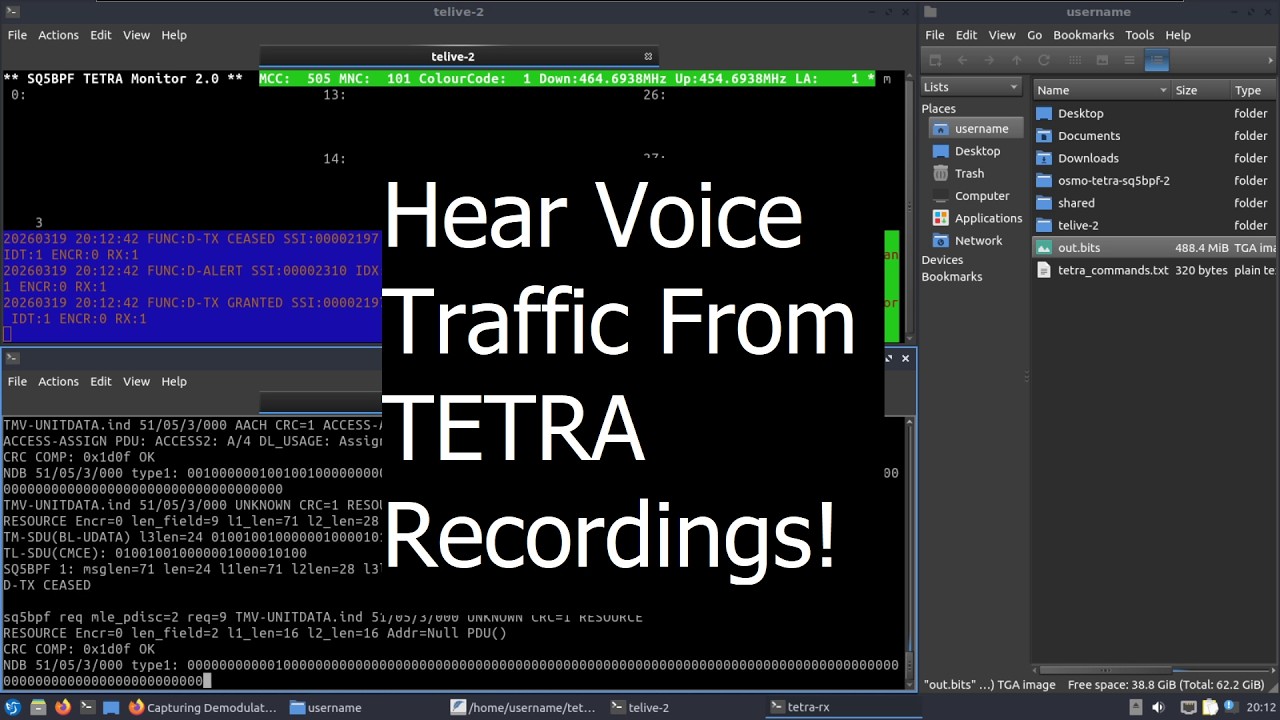This screenshot has width=1280, height=720.
Task: Select out.bits file
Action: (x=1156, y=248)
